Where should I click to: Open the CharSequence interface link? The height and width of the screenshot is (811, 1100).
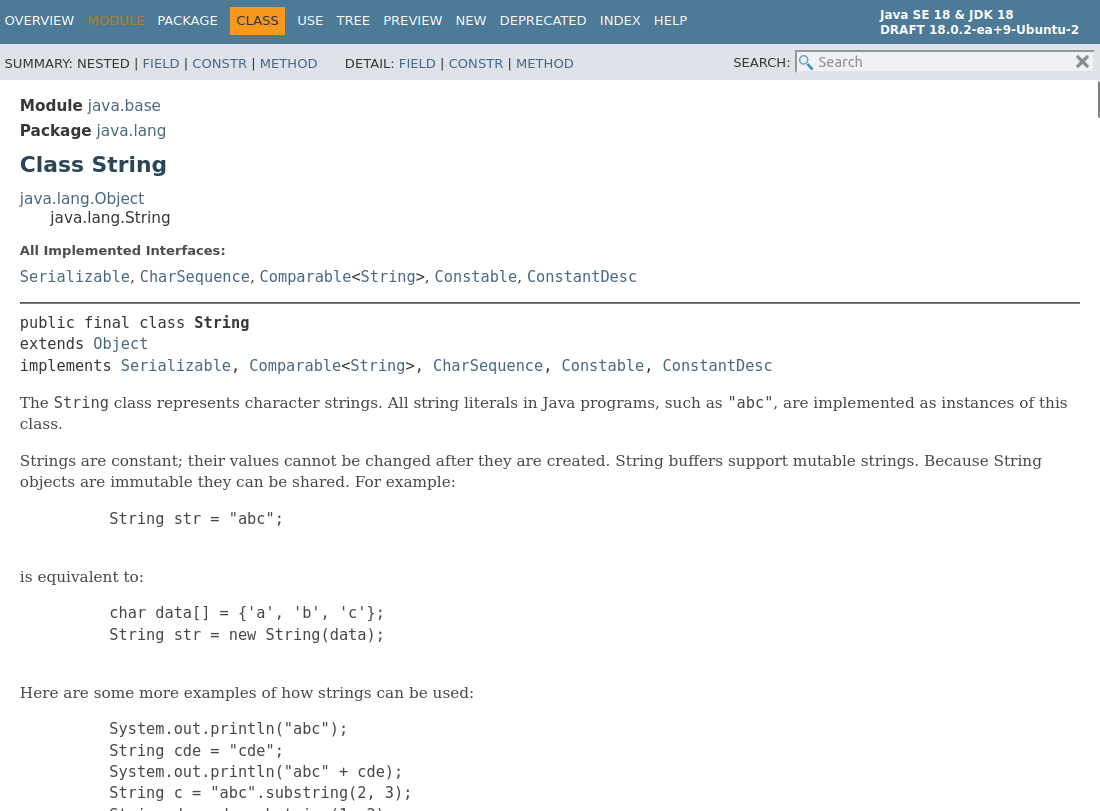tap(194, 277)
